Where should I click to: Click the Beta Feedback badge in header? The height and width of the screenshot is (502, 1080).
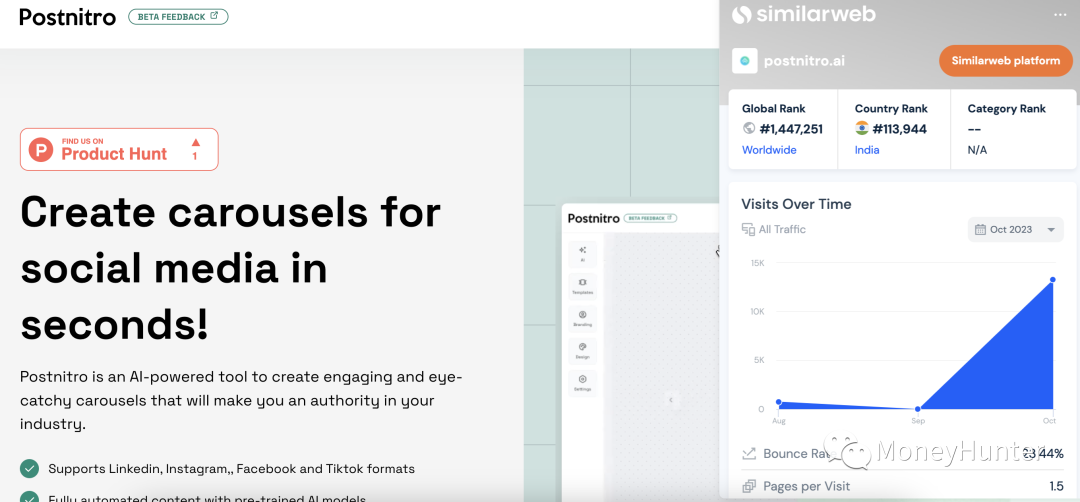tap(178, 17)
